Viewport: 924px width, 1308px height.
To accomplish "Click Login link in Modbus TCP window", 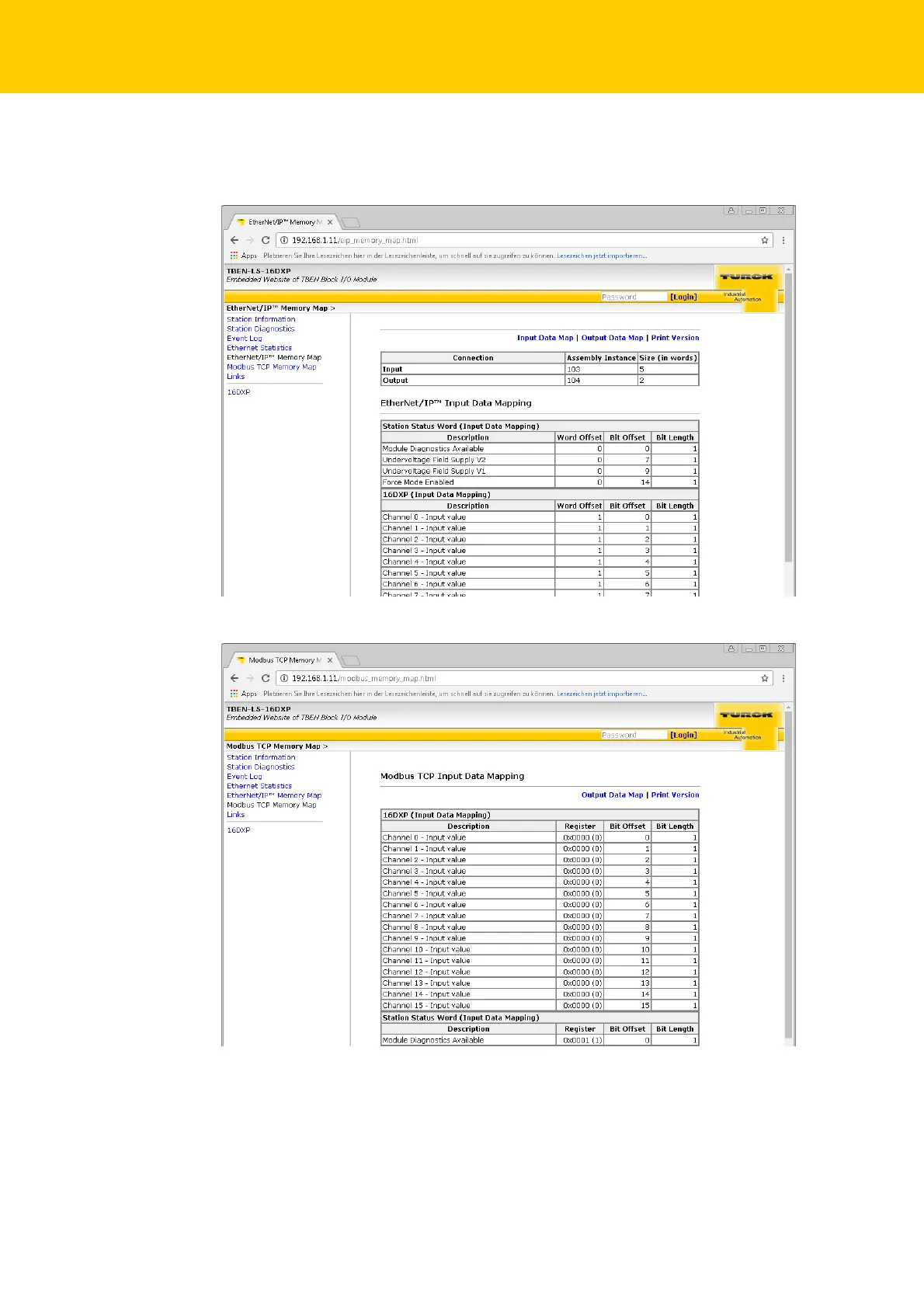I will coord(683,735).
